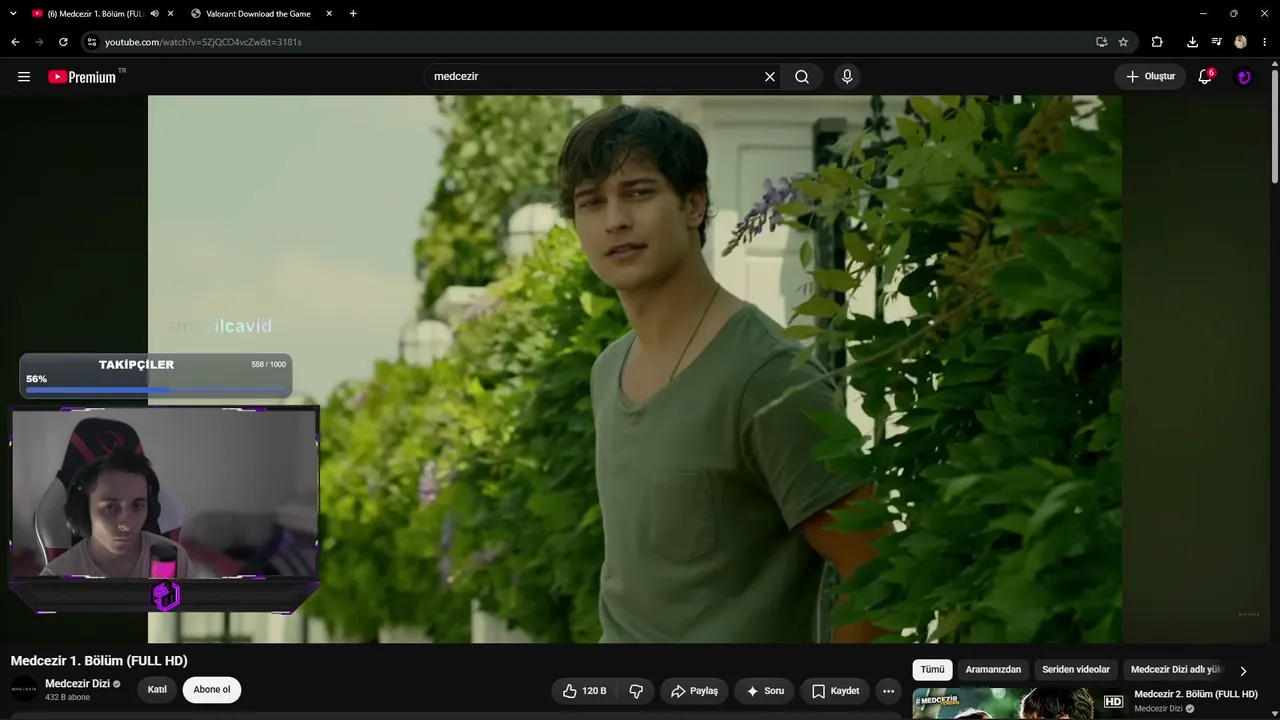Bookmark this page with the star
Screen dimensions: 1280x720
click(x=1123, y=42)
